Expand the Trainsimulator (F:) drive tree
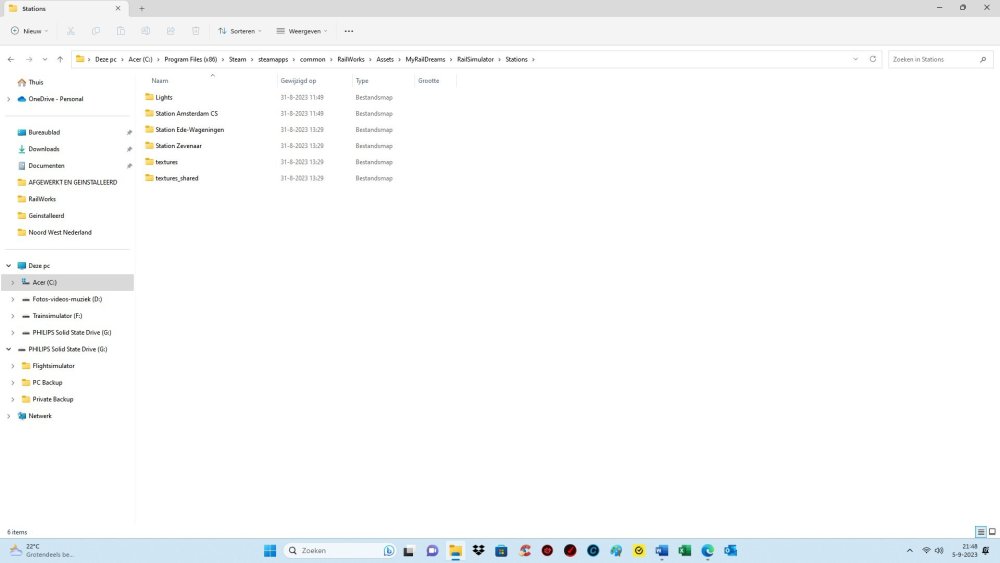1000x563 pixels. [x=12, y=316]
